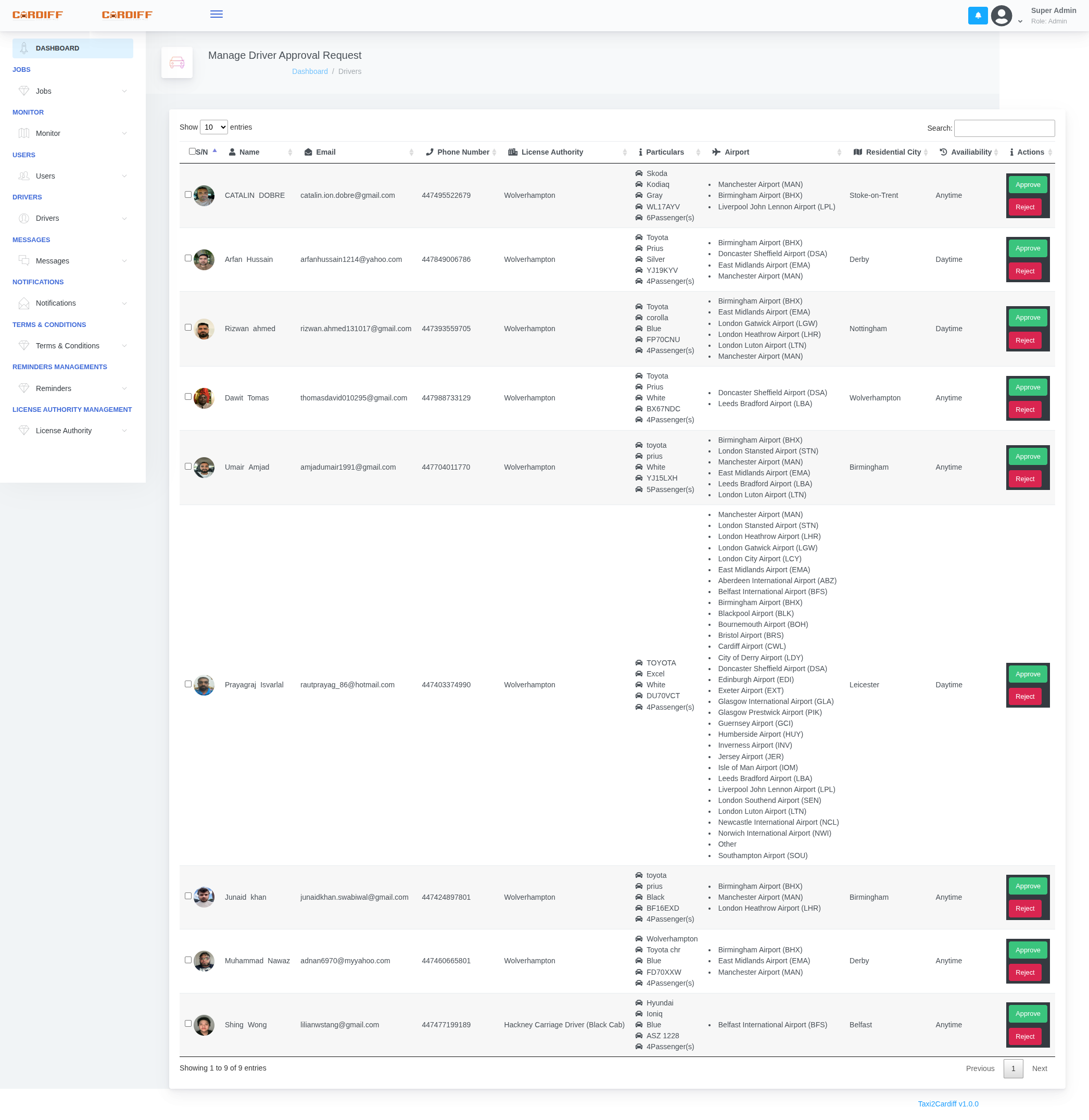The height and width of the screenshot is (1120, 1089).
Task: Click the user avatar profile icon
Action: tap(1002, 16)
